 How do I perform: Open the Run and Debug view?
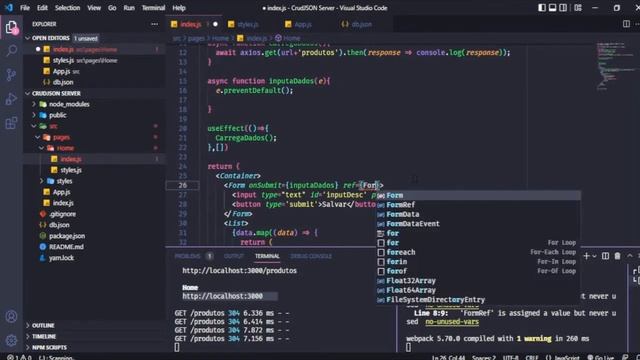coord(11,99)
